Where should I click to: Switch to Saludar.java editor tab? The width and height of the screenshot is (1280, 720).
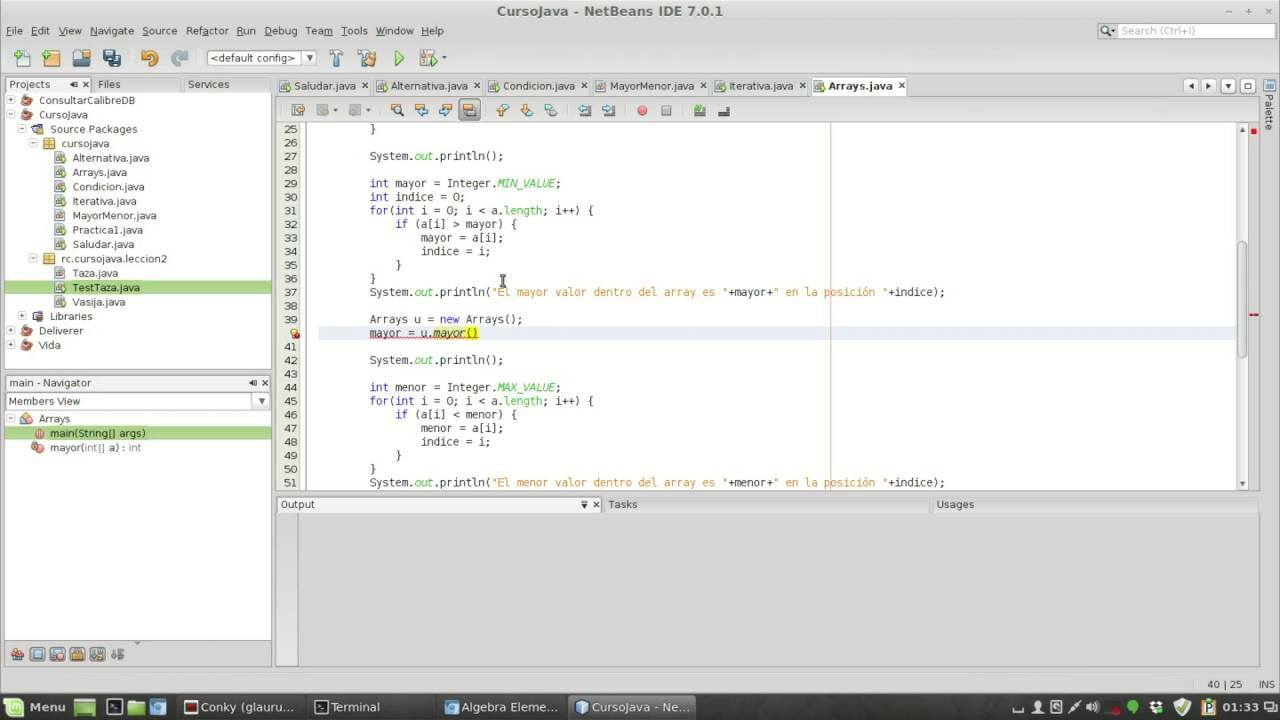click(324, 86)
